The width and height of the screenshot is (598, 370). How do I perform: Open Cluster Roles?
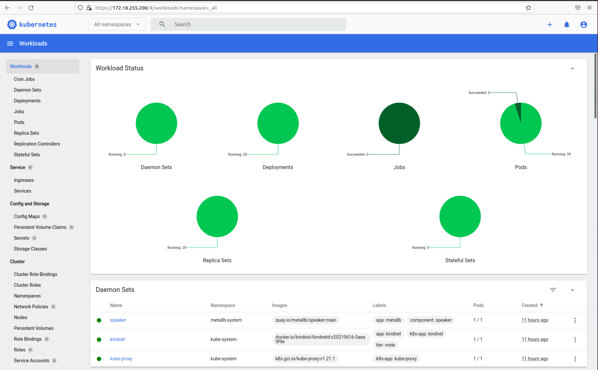point(27,285)
